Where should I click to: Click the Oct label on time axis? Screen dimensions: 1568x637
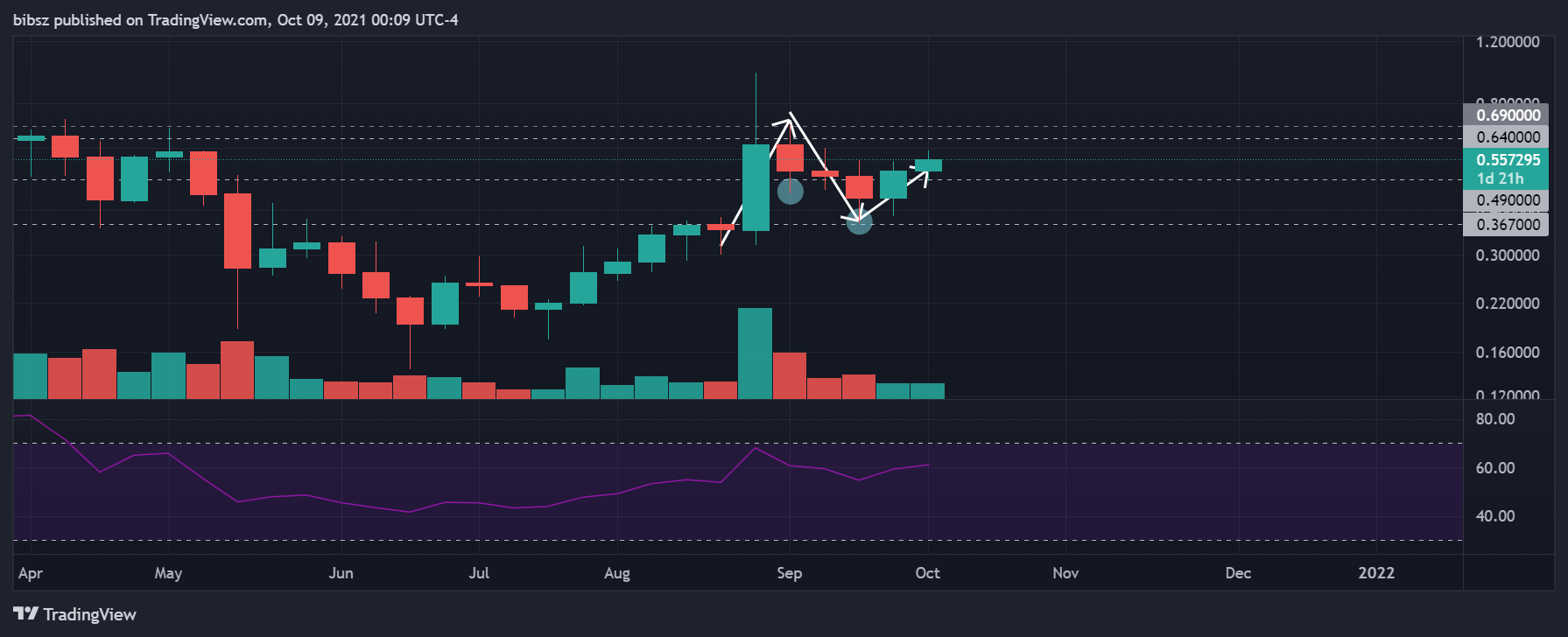(x=927, y=573)
